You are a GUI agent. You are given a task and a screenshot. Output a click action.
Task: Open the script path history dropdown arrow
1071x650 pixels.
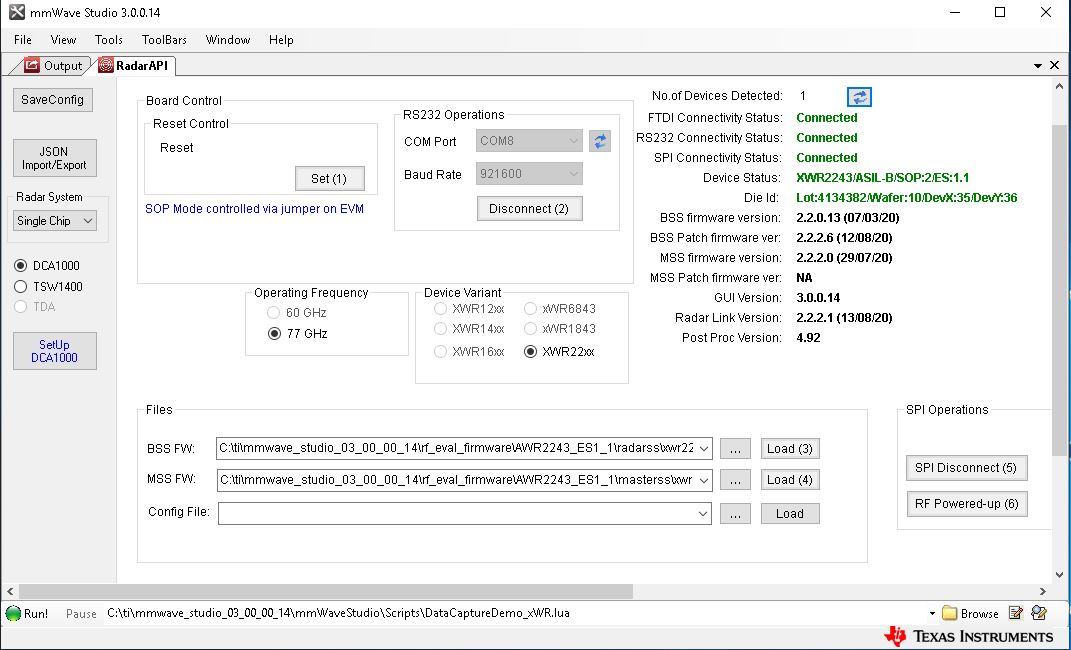(x=932, y=614)
